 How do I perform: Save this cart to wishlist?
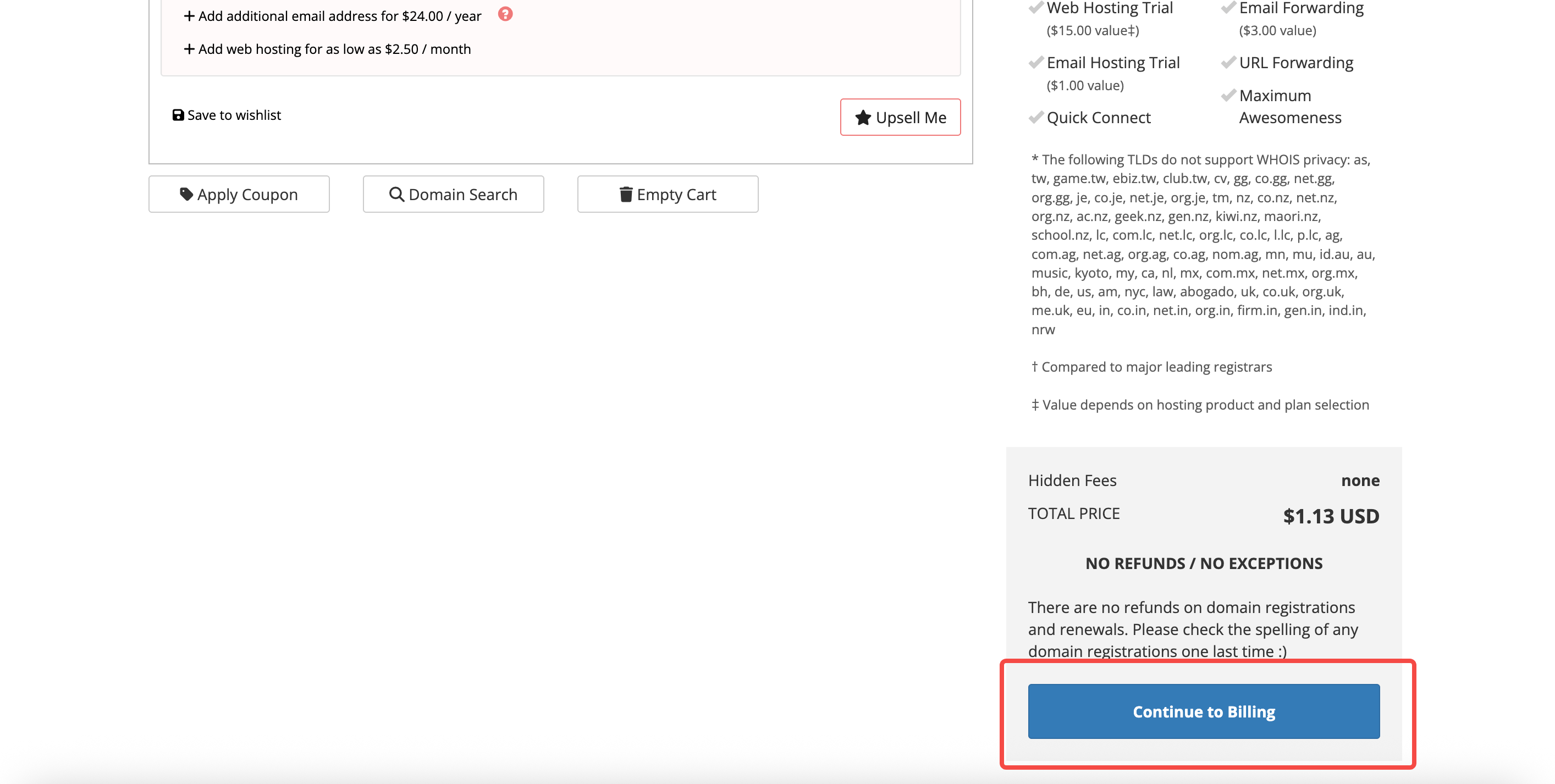(227, 115)
